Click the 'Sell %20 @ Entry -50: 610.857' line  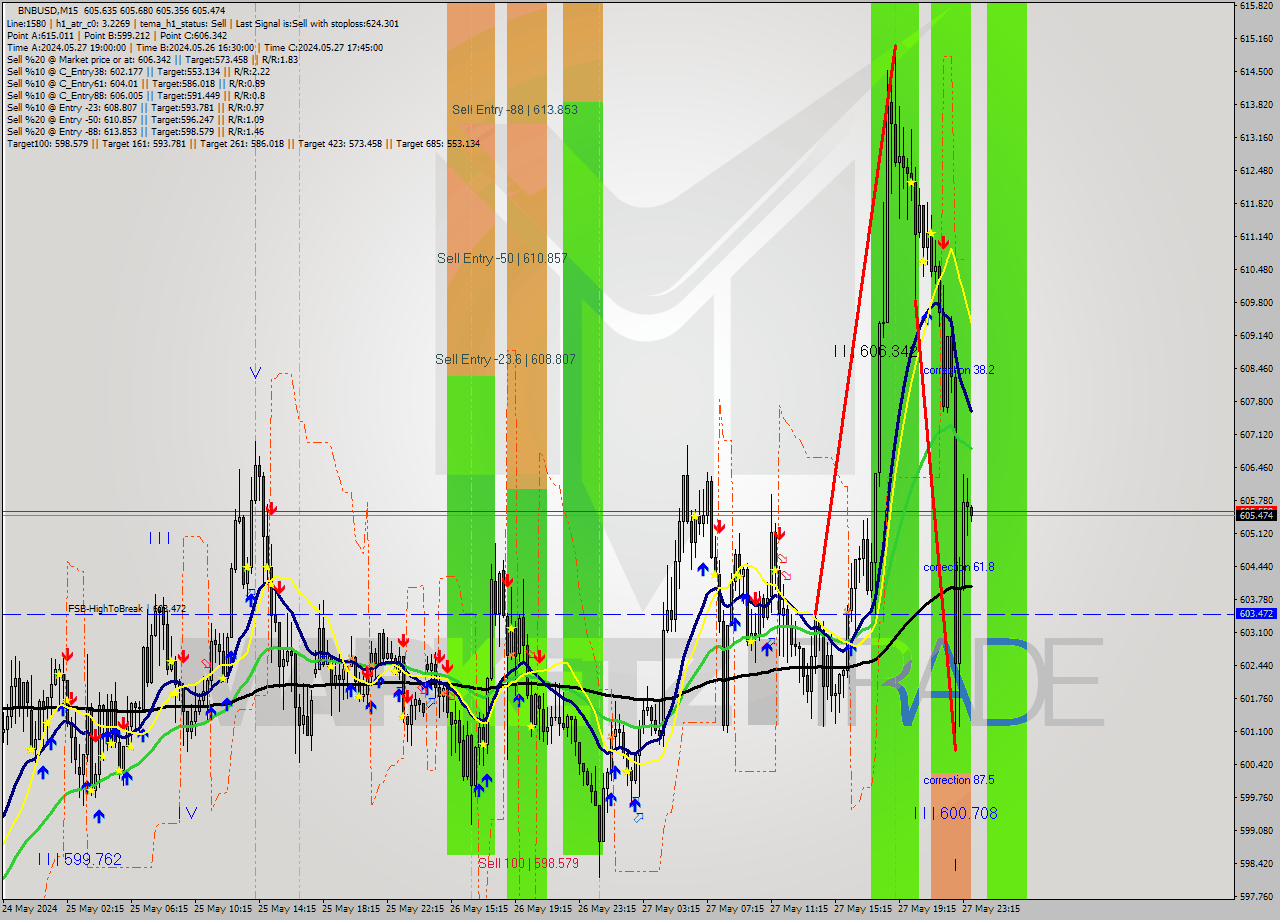(135, 119)
